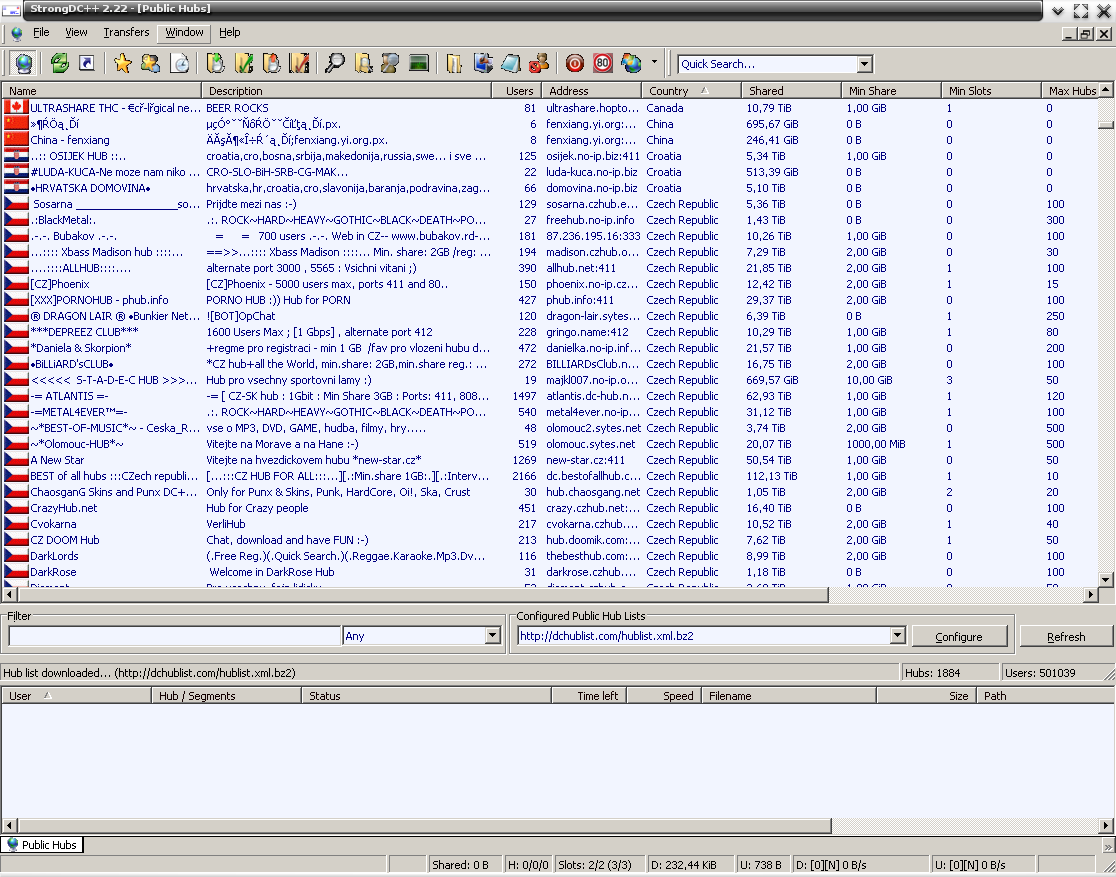Toggle the speed limiter 80 sign icon
The height and width of the screenshot is (877, 1116).
coord(602,64)
